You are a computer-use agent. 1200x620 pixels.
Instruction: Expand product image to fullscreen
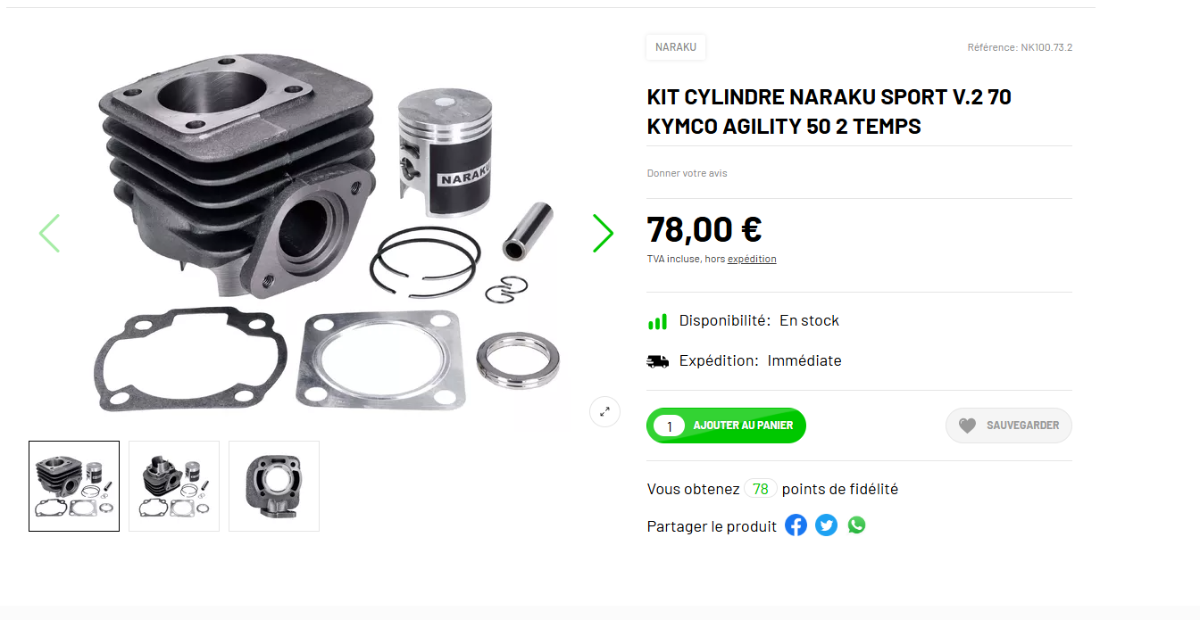(605, 411)
